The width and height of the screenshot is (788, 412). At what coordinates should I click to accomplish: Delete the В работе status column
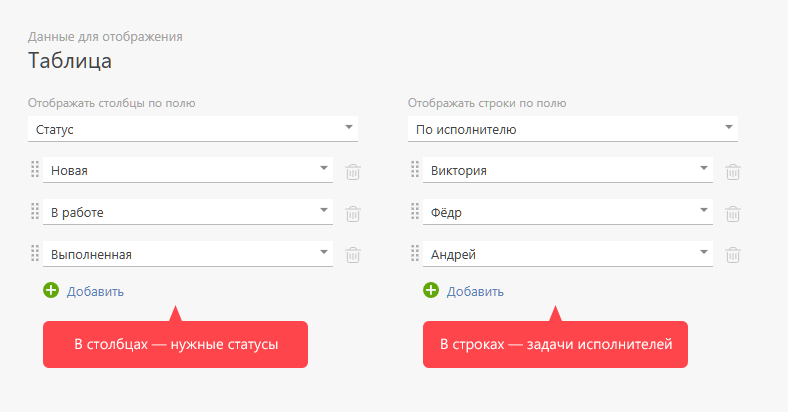353,214
